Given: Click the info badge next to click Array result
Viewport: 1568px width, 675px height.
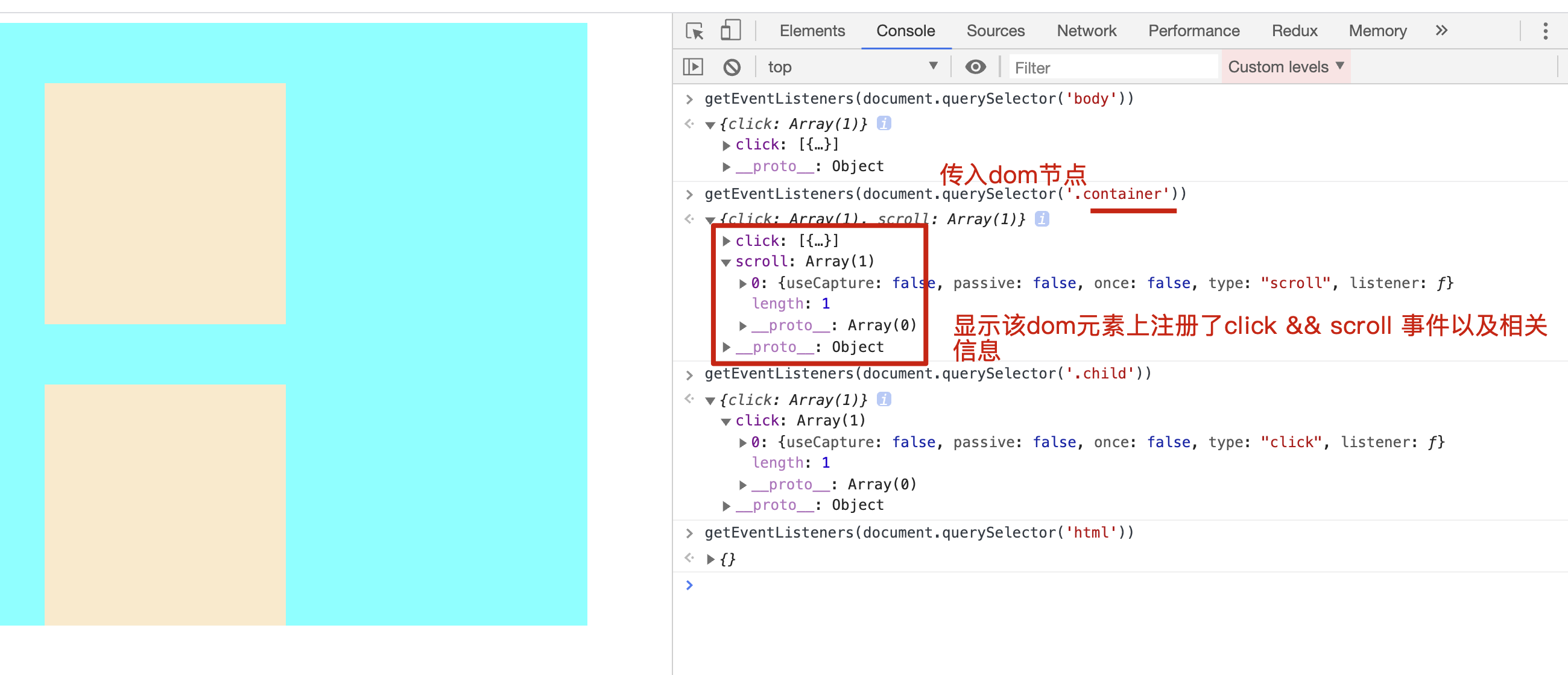Looking at the screenshot, I should (x=885, y=123).
